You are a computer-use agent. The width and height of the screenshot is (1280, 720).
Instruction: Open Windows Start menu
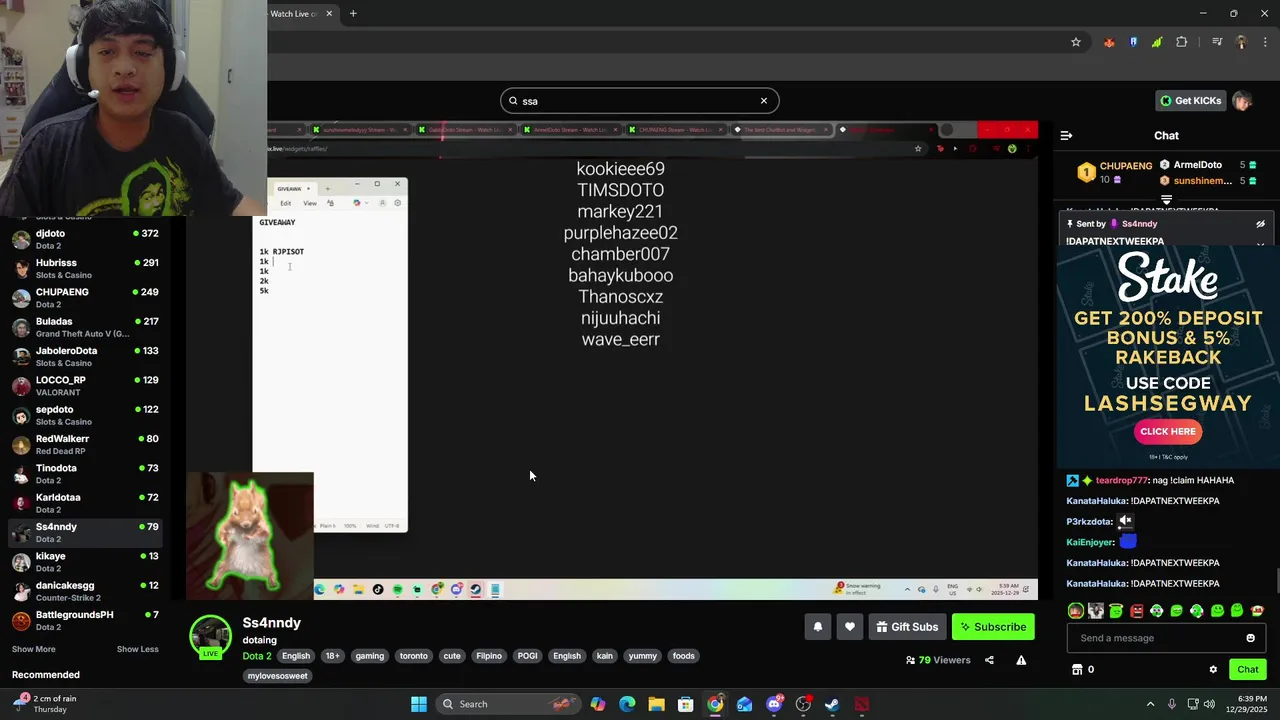click(419, 704)
